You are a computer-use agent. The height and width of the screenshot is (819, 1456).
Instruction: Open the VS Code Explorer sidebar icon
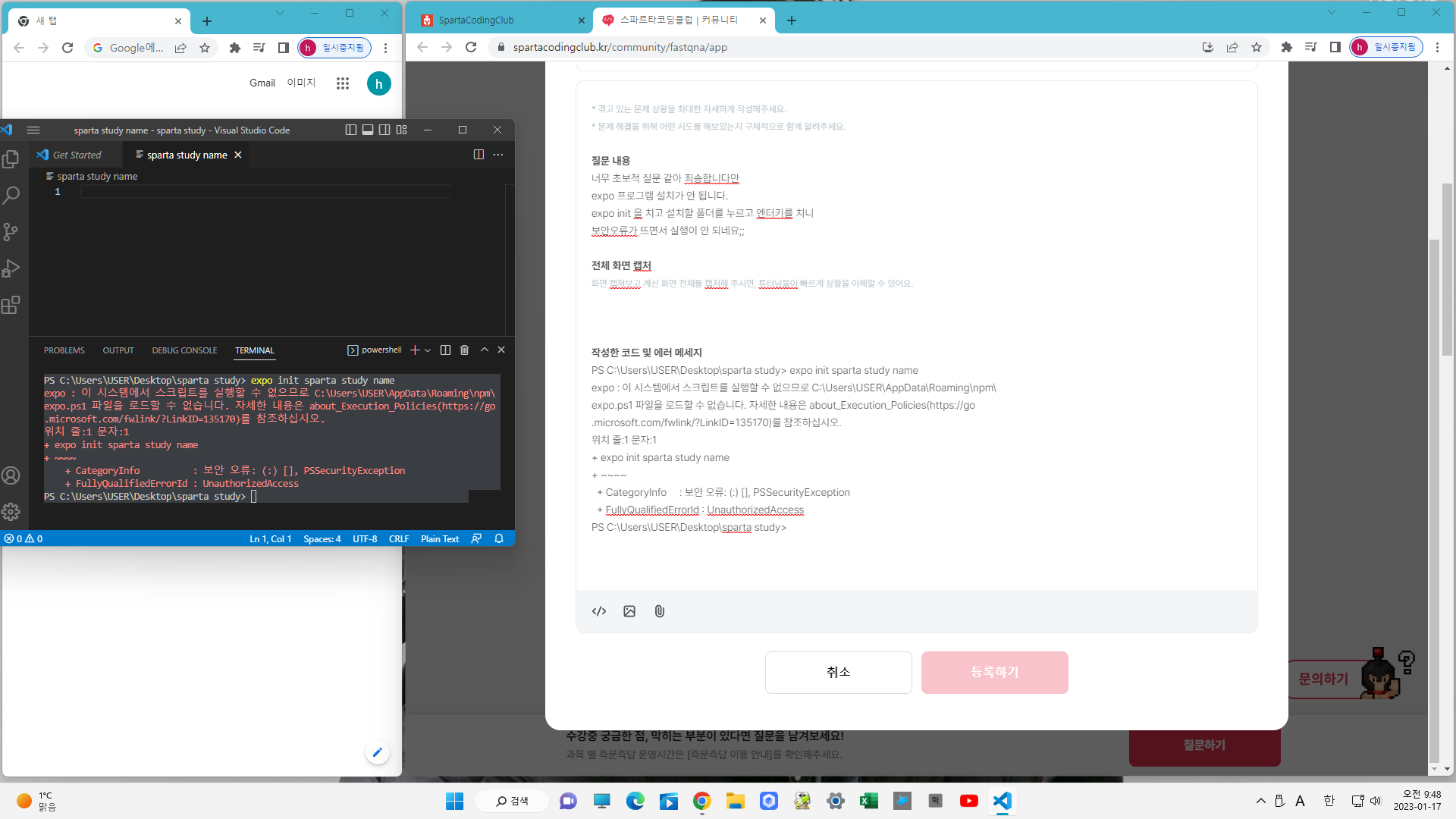tap(11, 159)
